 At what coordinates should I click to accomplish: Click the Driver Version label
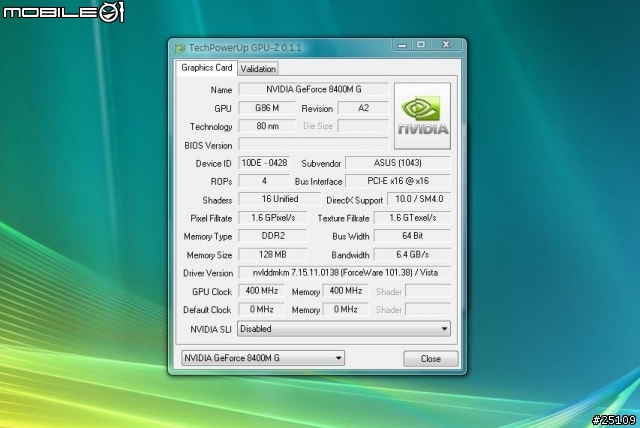pos(208,273)
